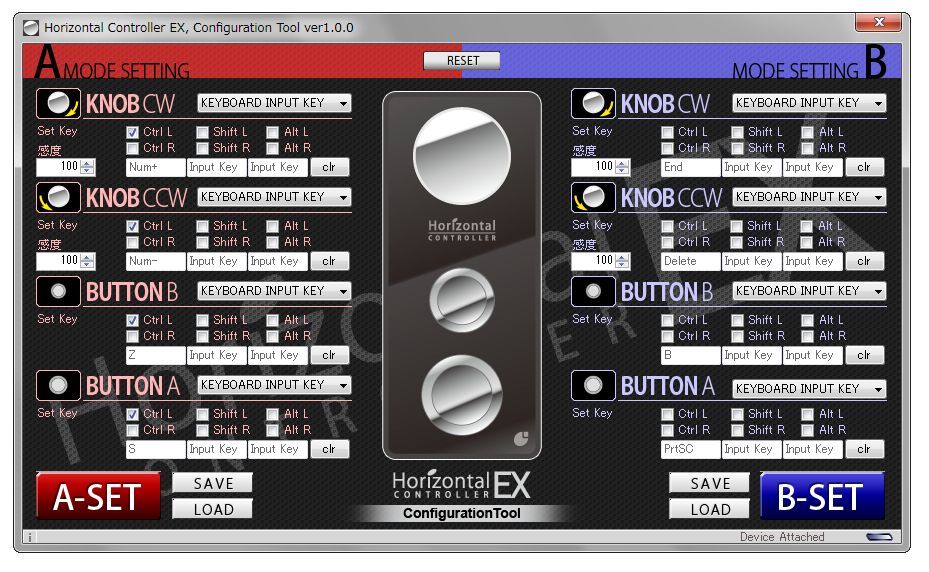Enable Alt R for A-mode BUTTON A
This screenshot has width=929, height=572.
[273, 430]
